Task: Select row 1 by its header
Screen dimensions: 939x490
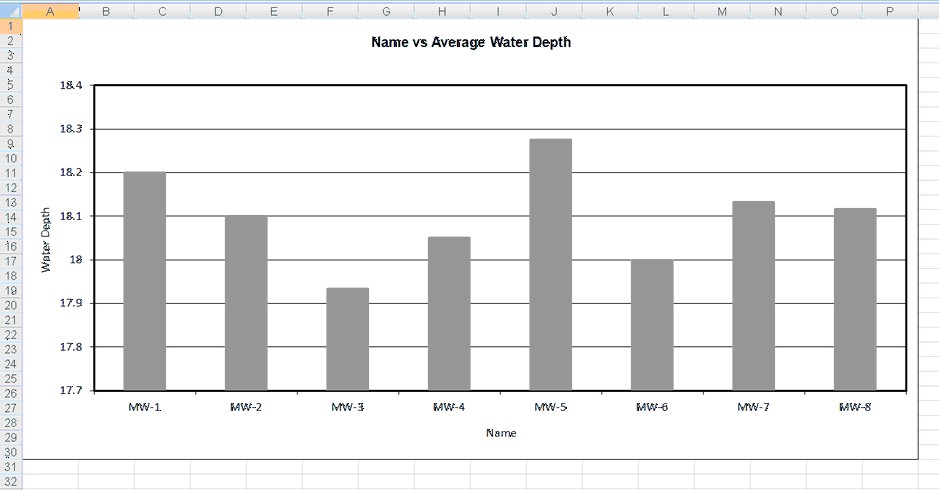Action: pos(10,25)
